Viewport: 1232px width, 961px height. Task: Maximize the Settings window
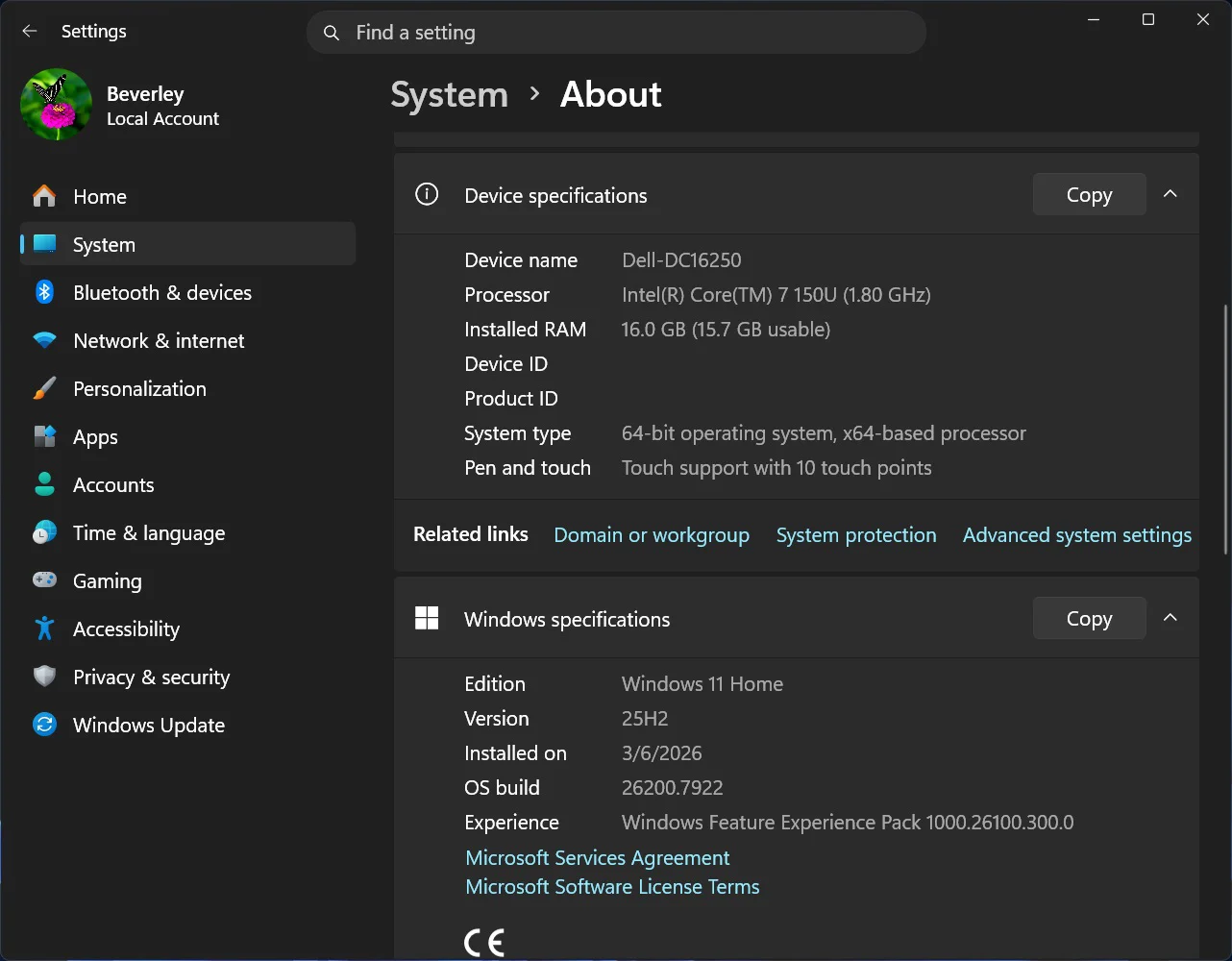[x=1148, y=19]
